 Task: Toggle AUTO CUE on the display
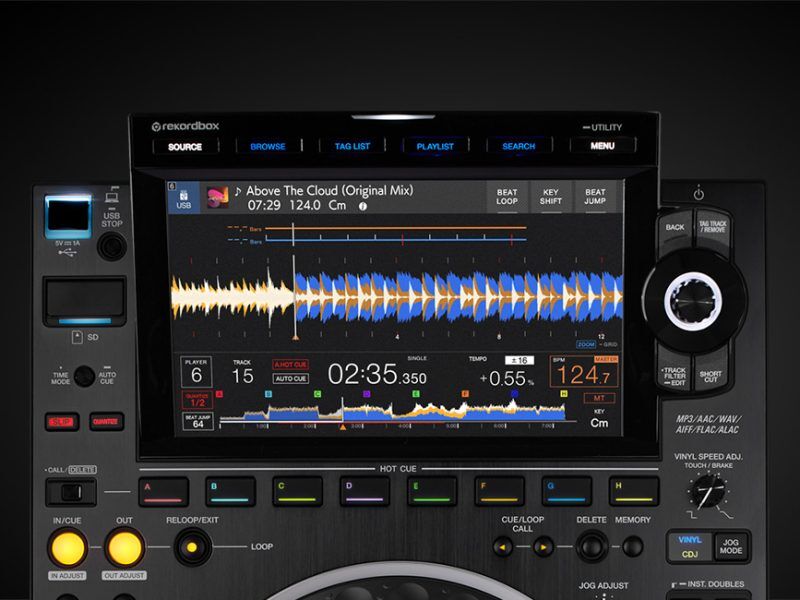290,377
